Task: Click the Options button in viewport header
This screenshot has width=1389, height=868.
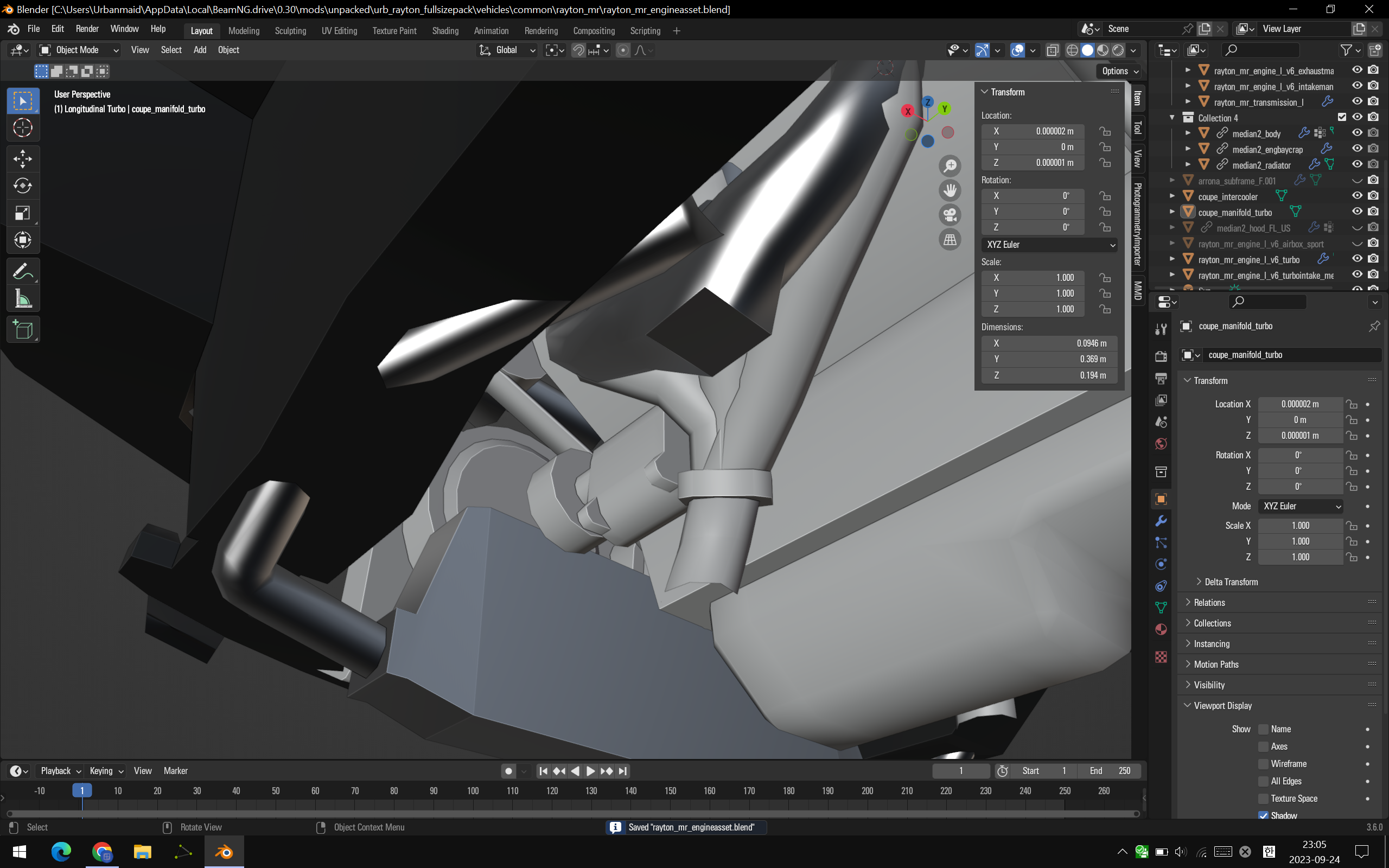Action: pos(1119,71)
